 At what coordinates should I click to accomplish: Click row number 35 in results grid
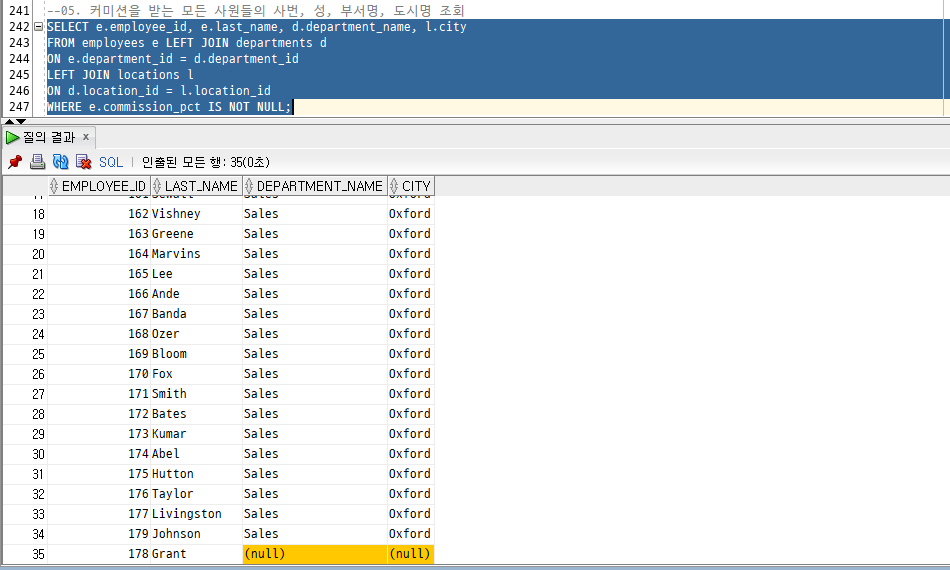pyautogui.click(x=25, y=554)
